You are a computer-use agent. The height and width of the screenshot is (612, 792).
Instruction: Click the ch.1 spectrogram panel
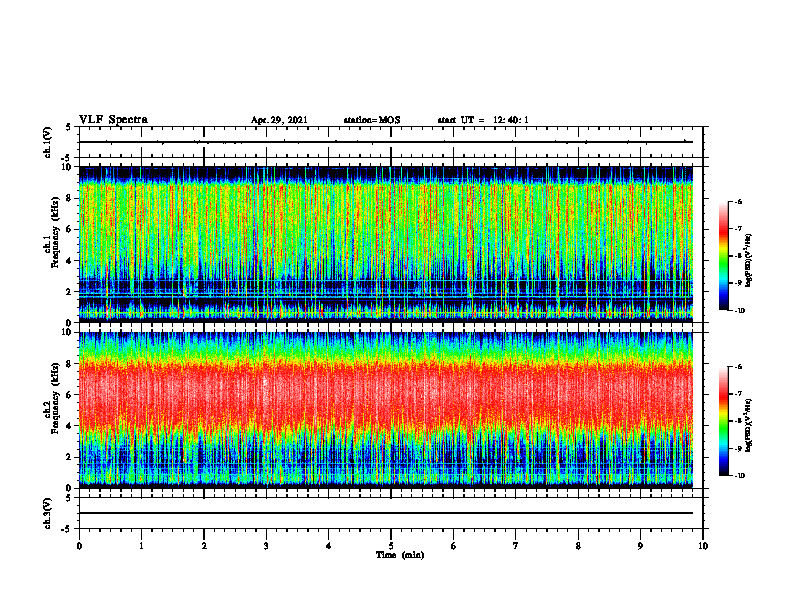coord(386,244)
